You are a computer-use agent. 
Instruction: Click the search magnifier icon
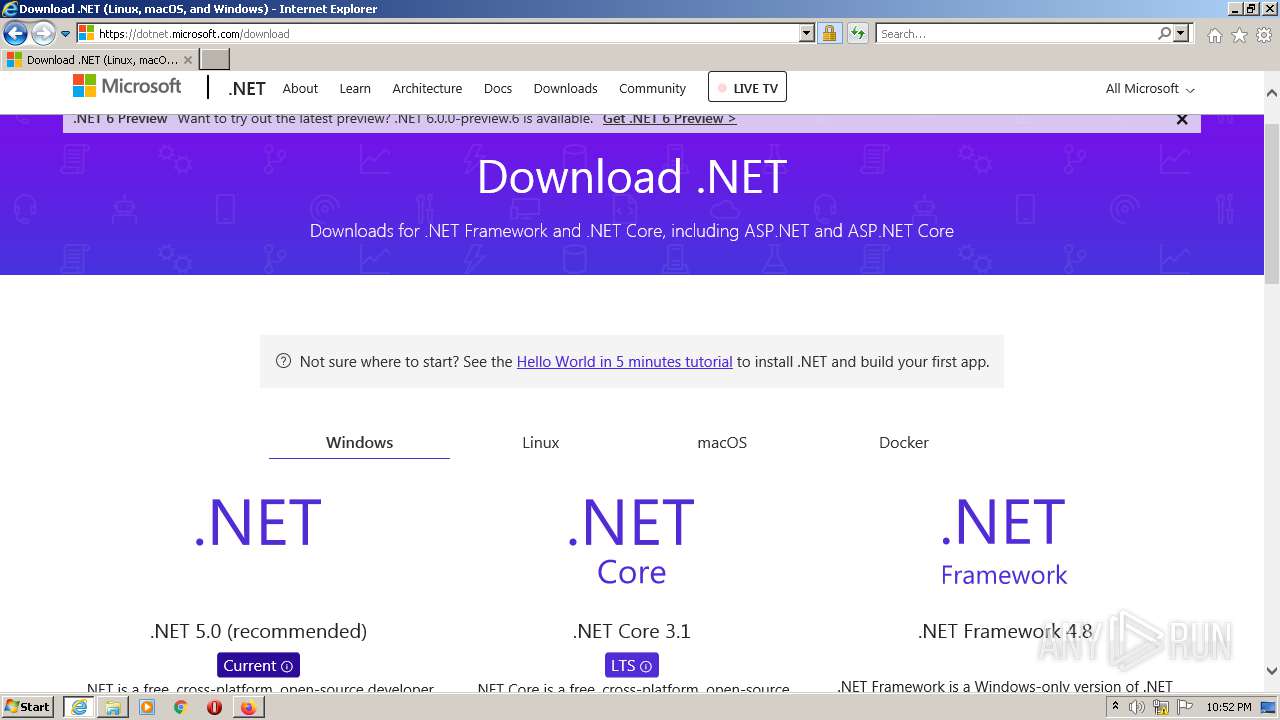point(1164,33)
